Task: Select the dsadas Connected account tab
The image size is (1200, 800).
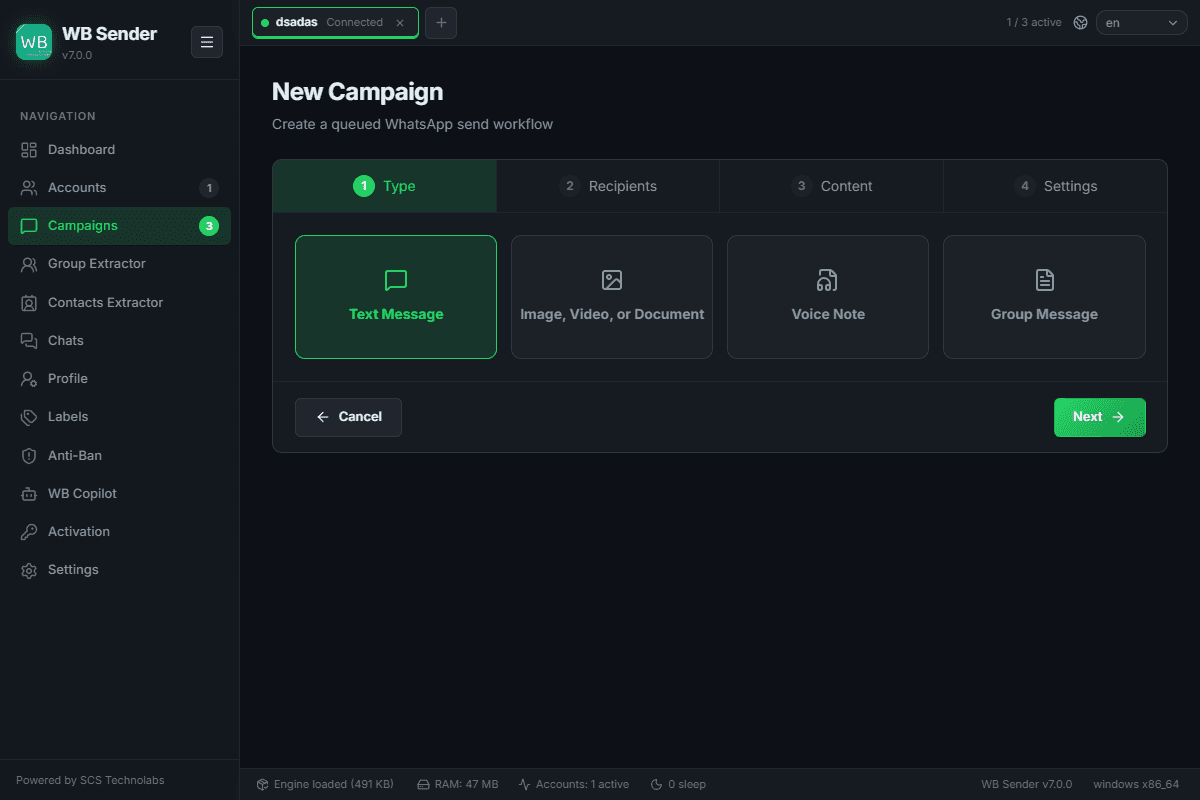Action: point(335,22)
